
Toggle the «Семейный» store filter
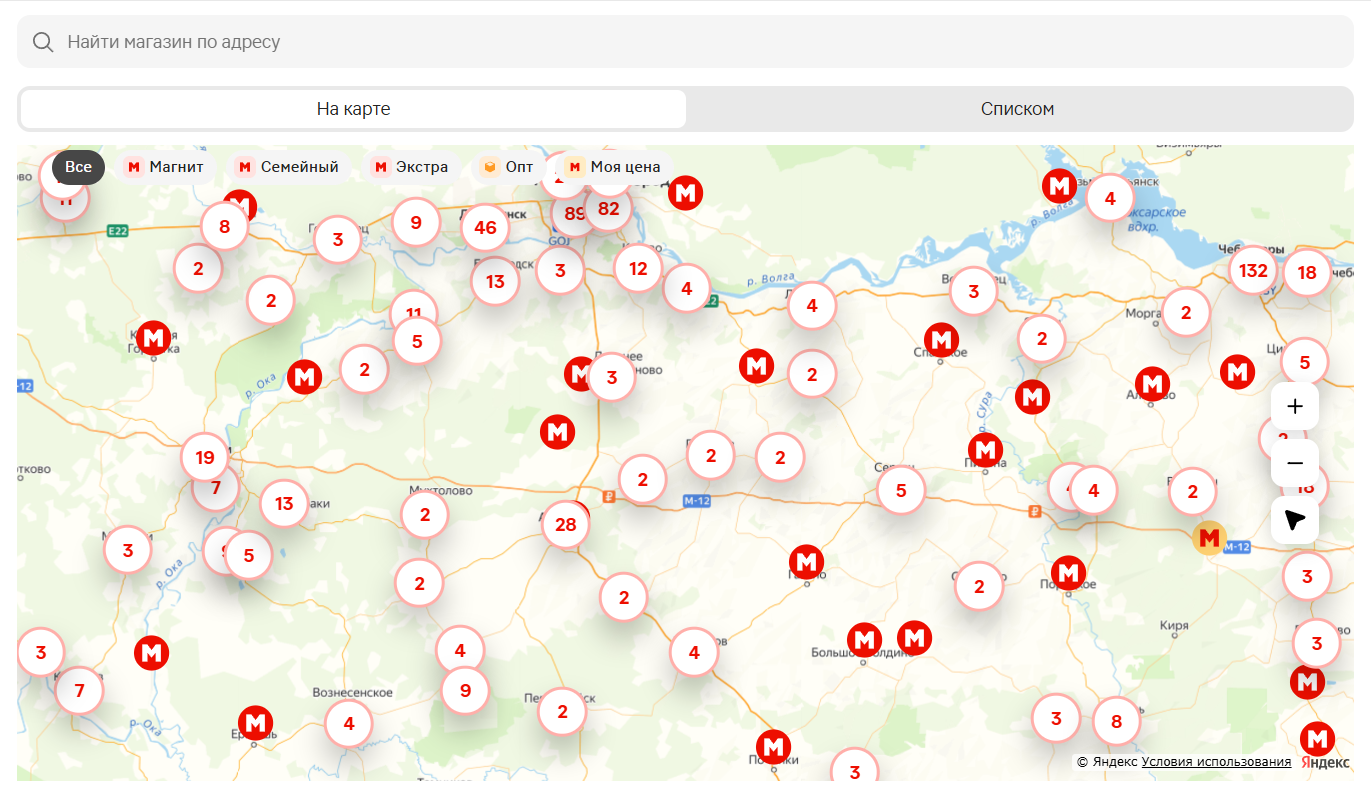(x=288, y=167)
